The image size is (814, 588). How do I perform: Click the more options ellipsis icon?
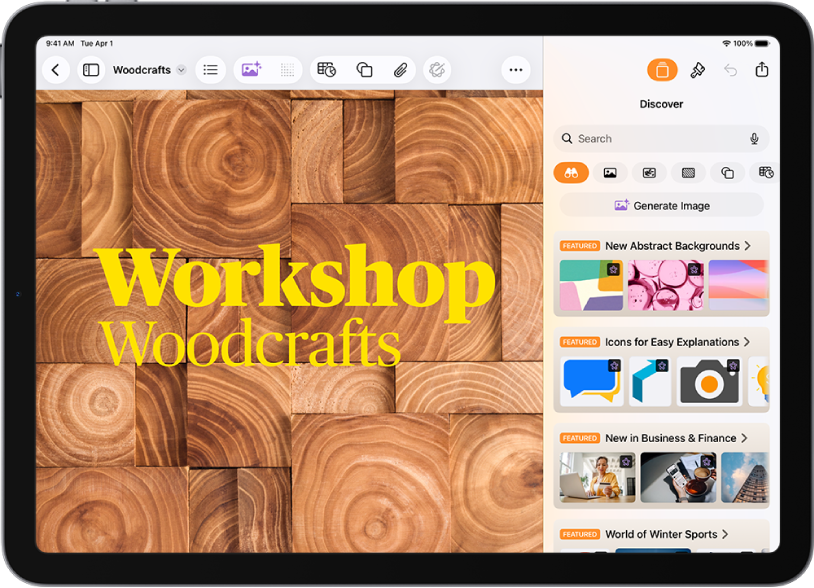[x=515, y=70]
